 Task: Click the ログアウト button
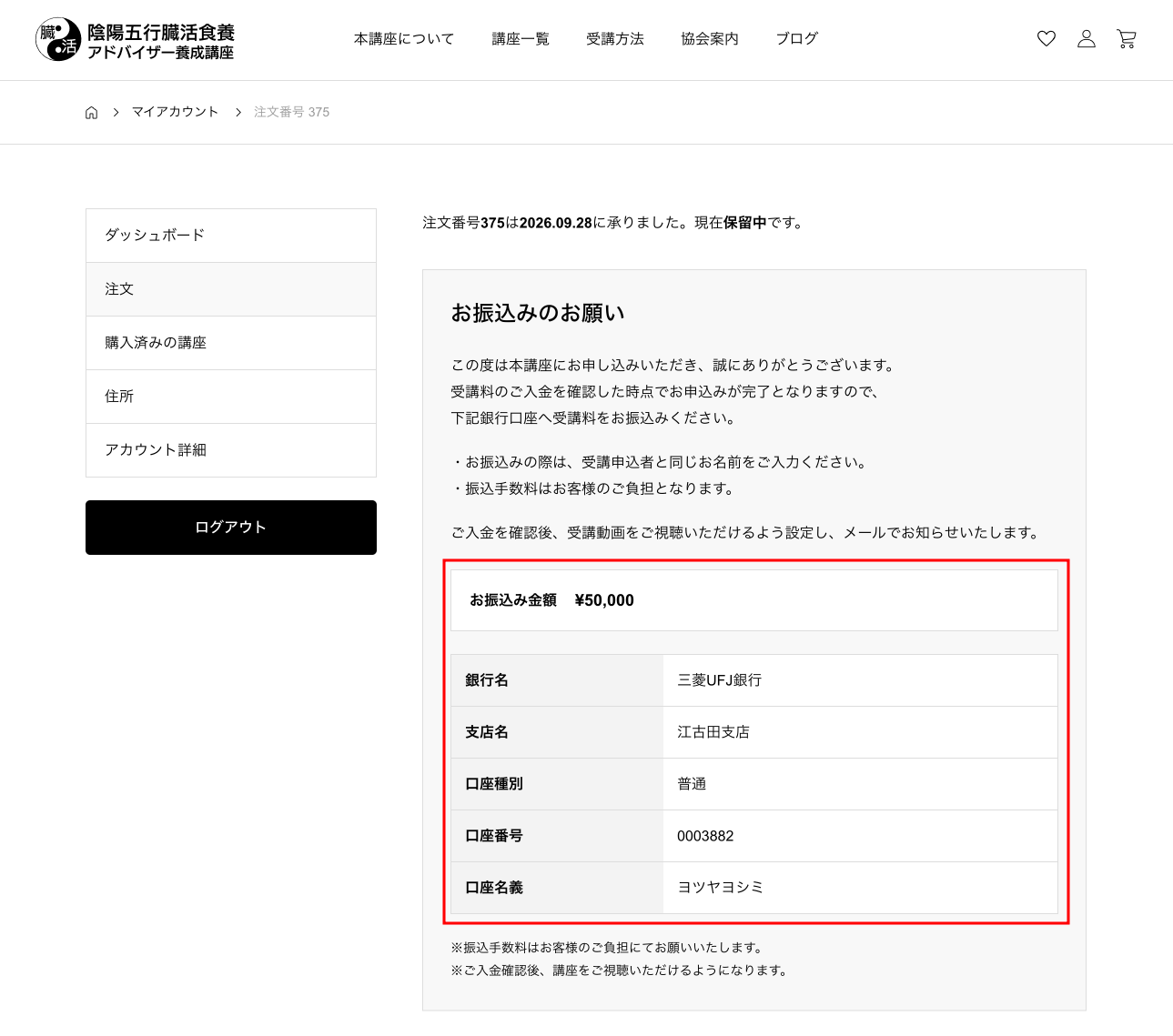point(231,528)
